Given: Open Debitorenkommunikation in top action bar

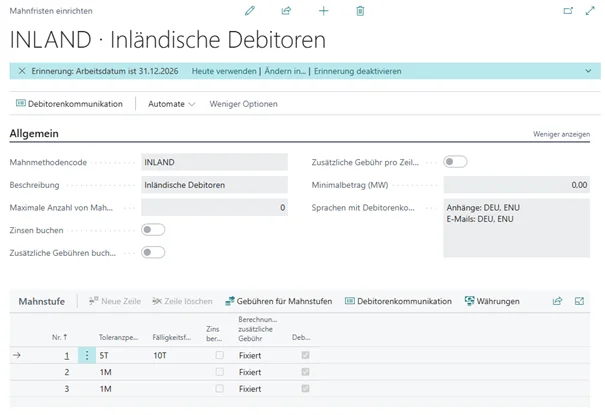Looking at the screenshot, I should tap(69, 104).
